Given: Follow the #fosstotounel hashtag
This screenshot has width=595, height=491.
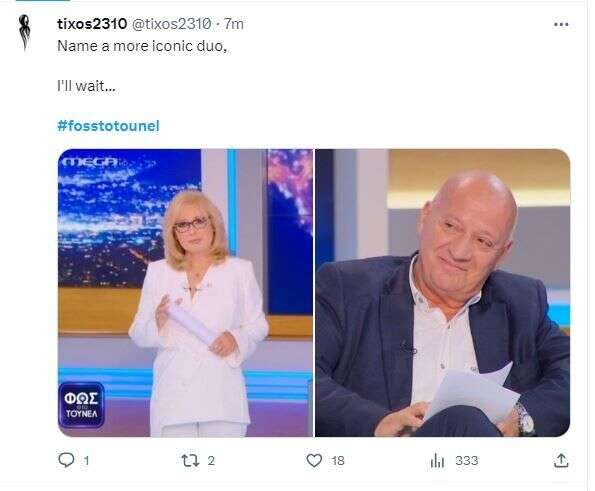Looking at the screenshot, I should tap(108, 126).
